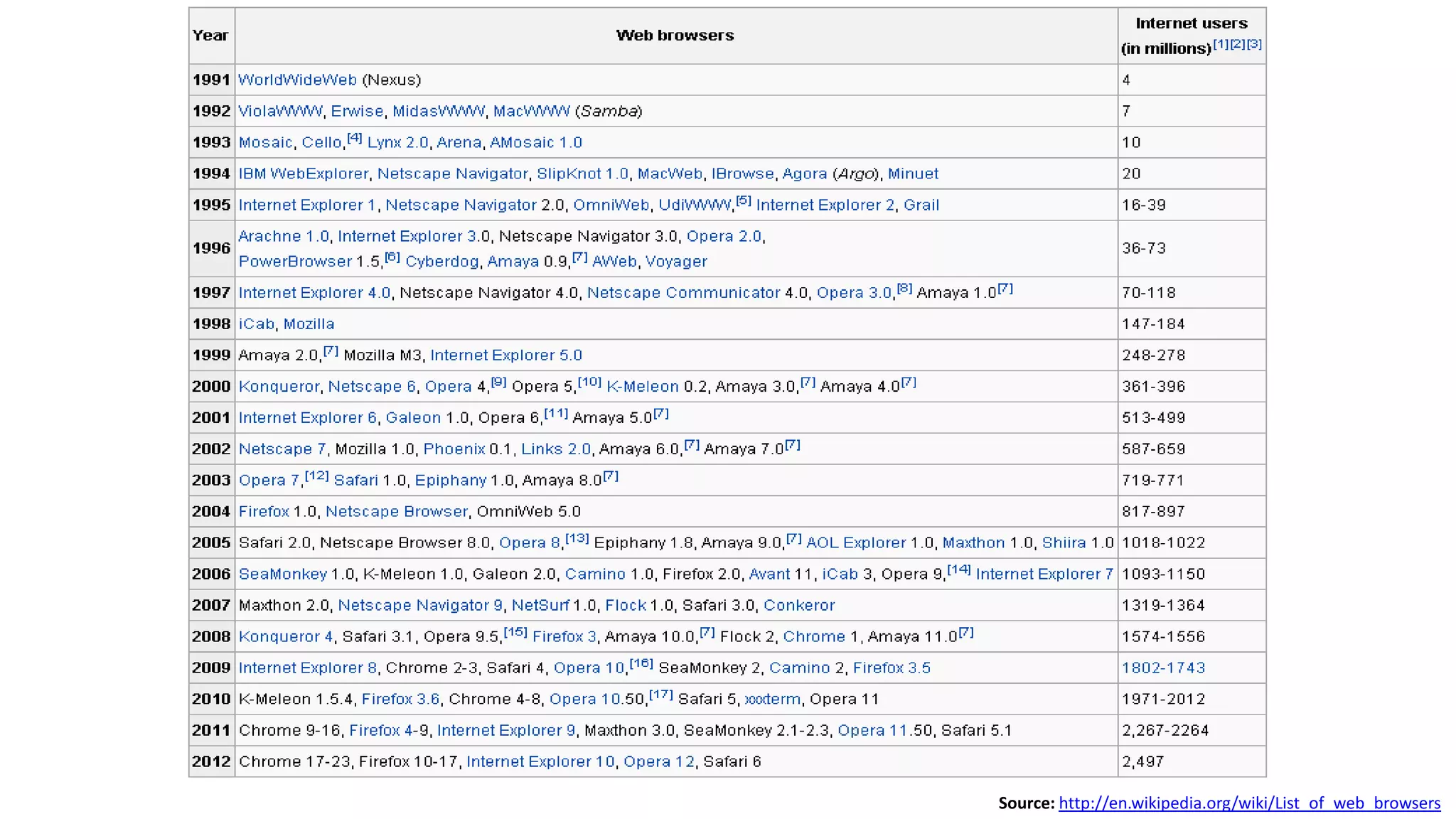
Task: Open Internet Explorer 1 link
Action: [x=306, y=205]
